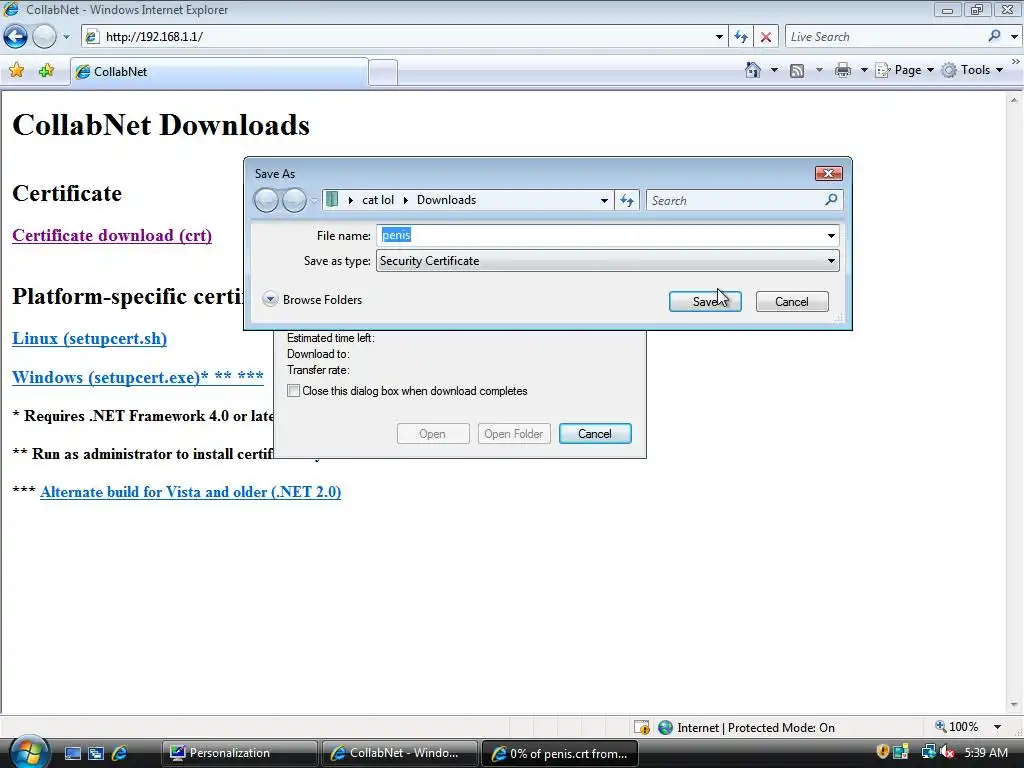Click the network tray icon

point(927,752)
